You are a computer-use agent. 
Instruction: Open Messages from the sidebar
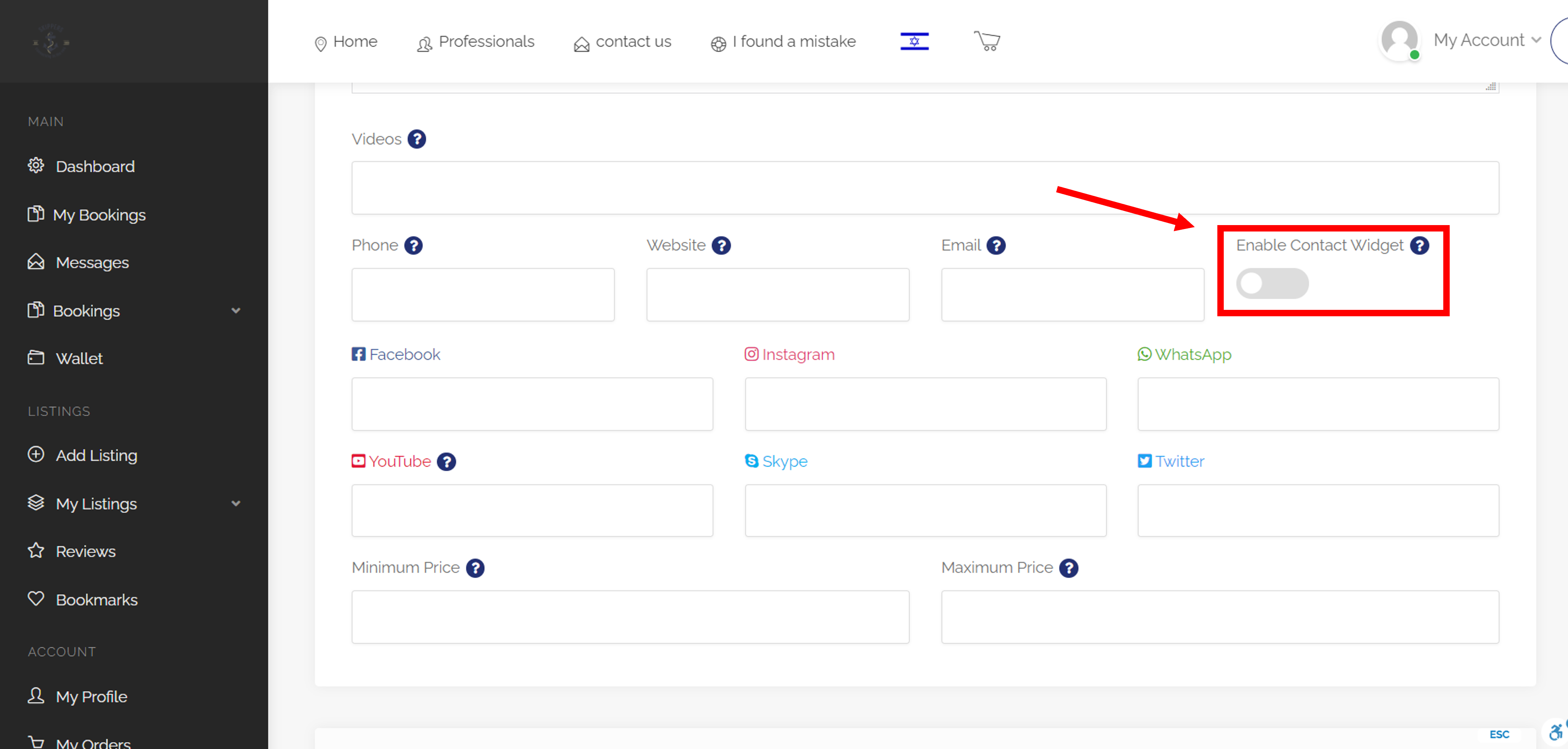coord(92,262)
